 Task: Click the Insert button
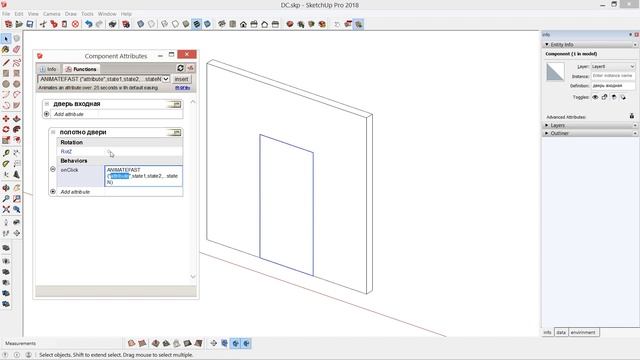181,79
